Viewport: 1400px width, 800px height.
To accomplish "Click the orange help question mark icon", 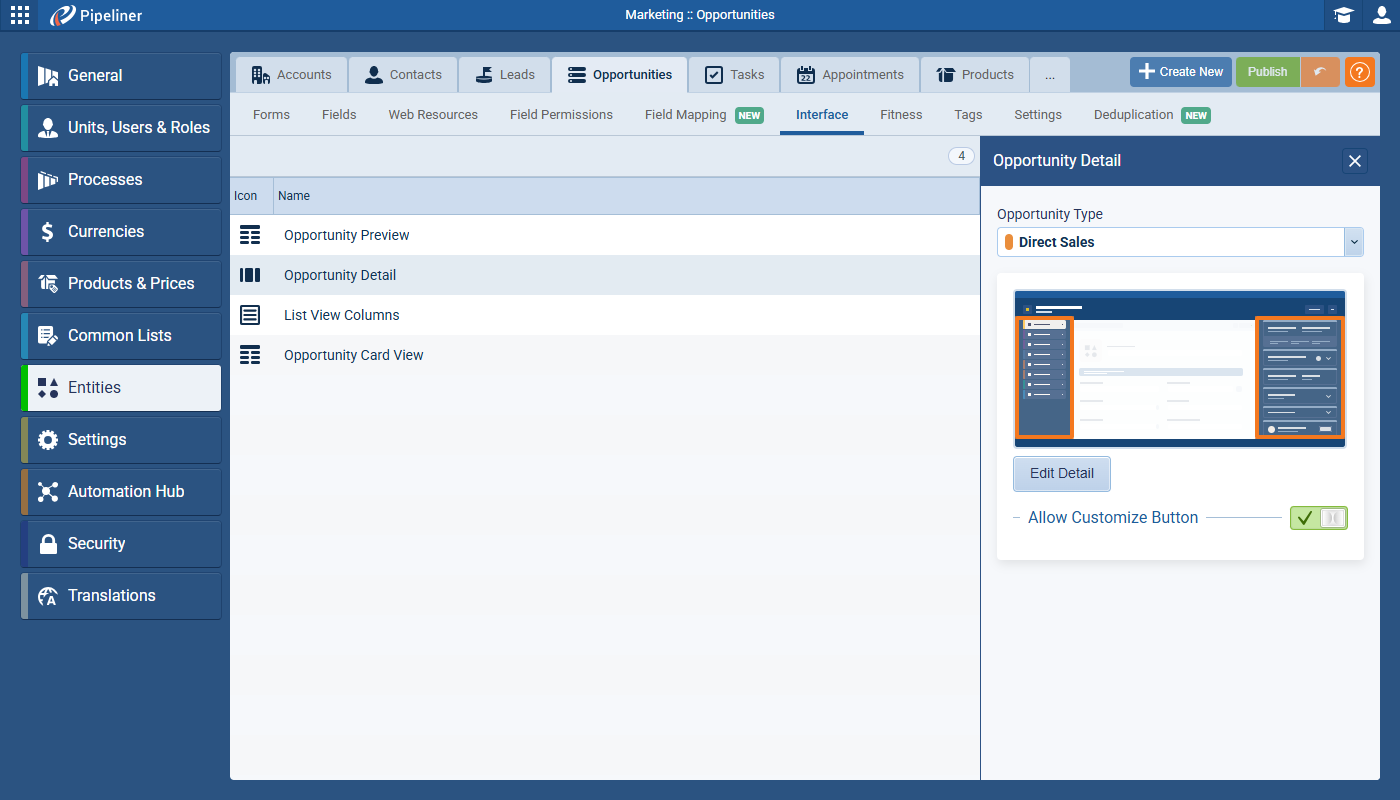I will tap(1359, 72).
